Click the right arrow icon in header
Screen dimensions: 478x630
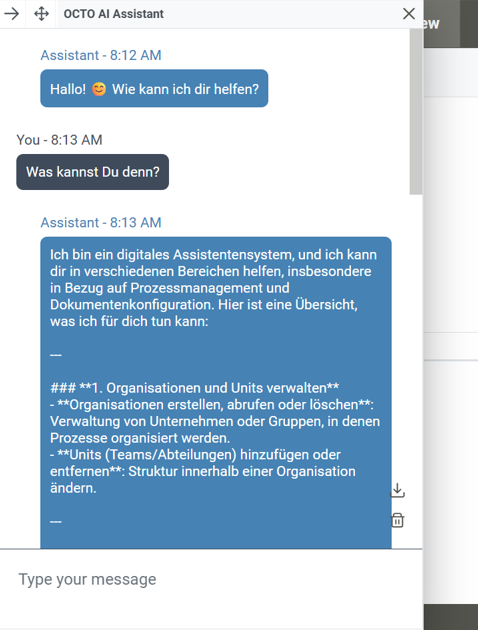pyautogui.click(x=12, y=14)
